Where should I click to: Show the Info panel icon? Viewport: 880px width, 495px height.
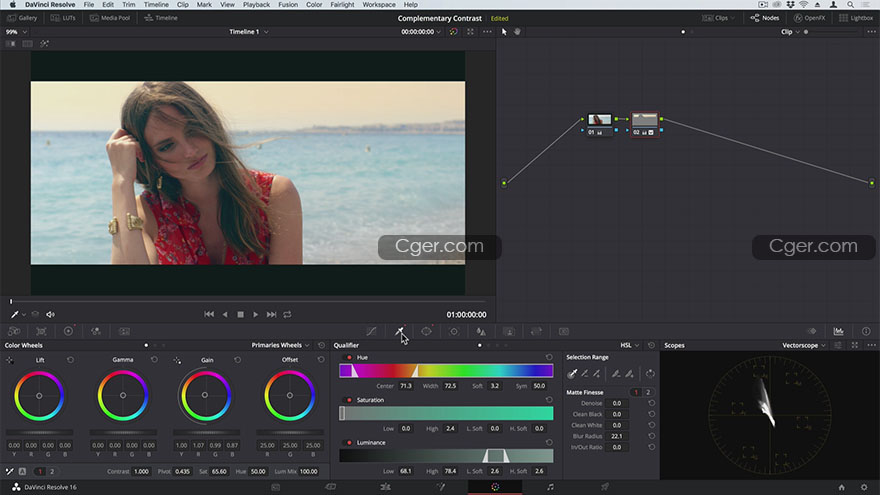coord(866,331)
